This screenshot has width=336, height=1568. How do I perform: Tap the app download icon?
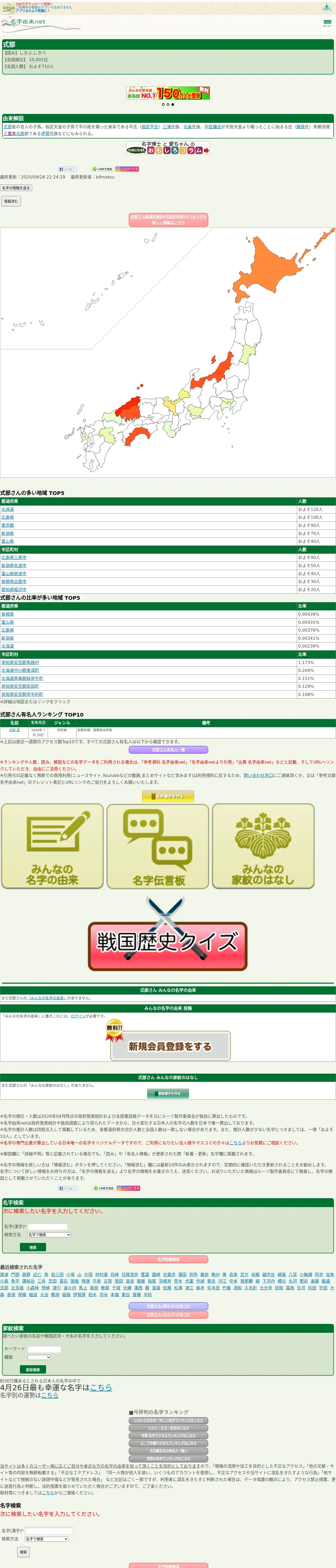point(327,7)
